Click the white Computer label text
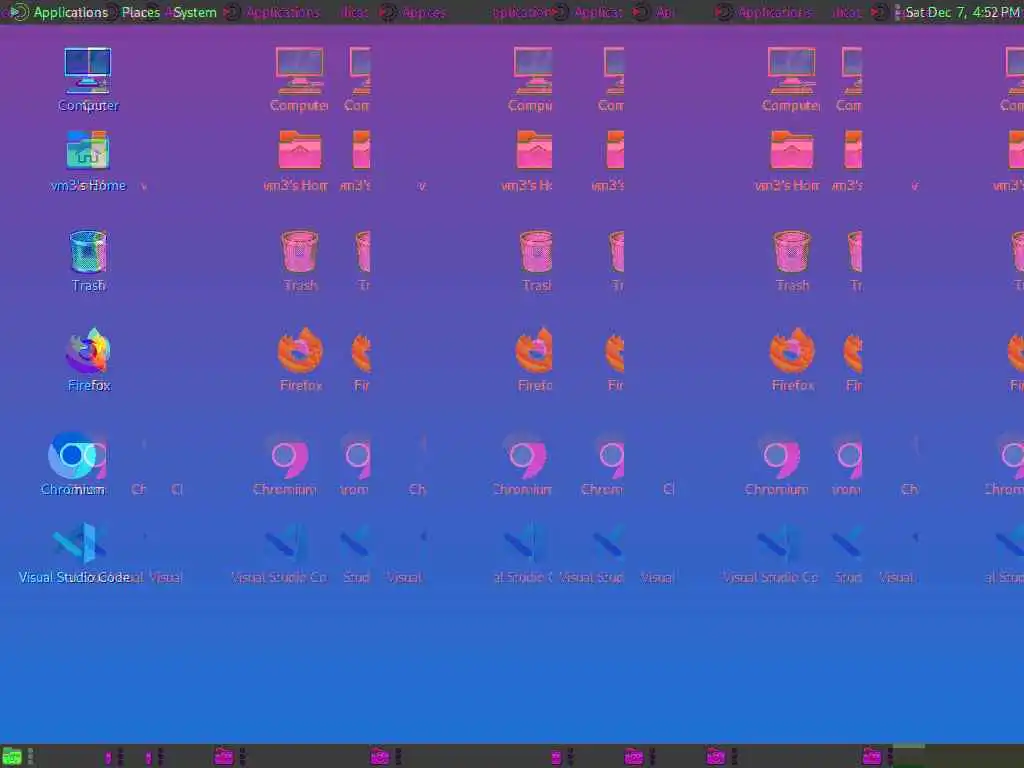This screenshot has width=1024, height=768. pos(88,106)
